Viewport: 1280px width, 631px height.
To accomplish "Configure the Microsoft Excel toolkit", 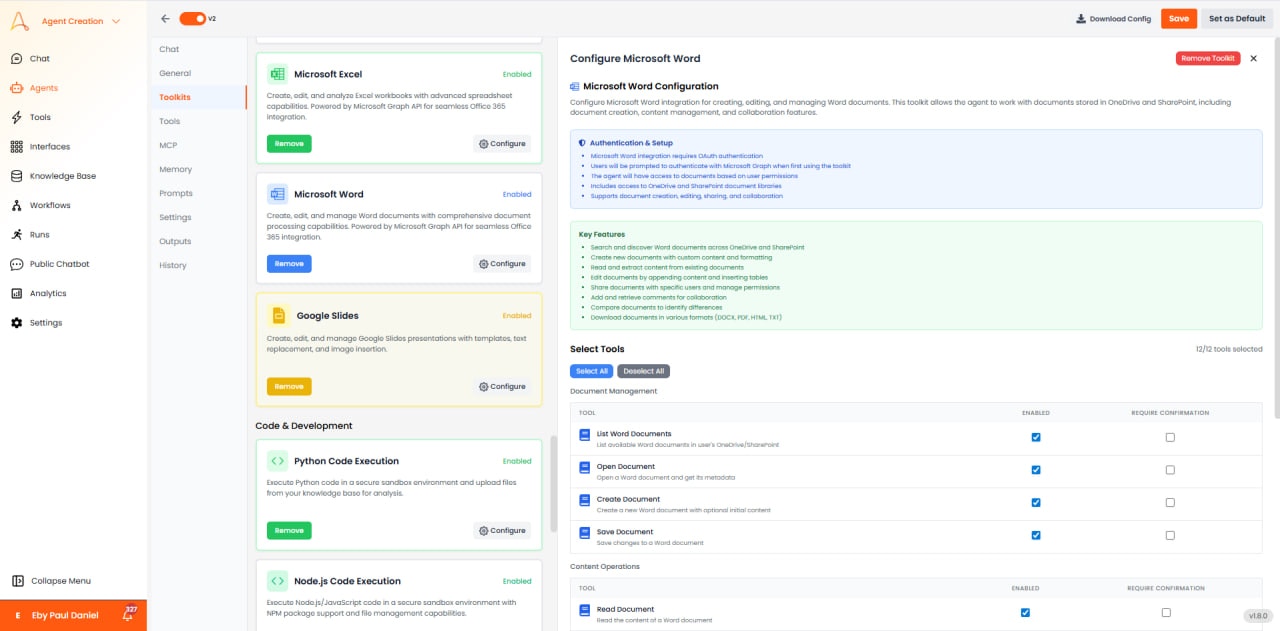I will 502,144.
